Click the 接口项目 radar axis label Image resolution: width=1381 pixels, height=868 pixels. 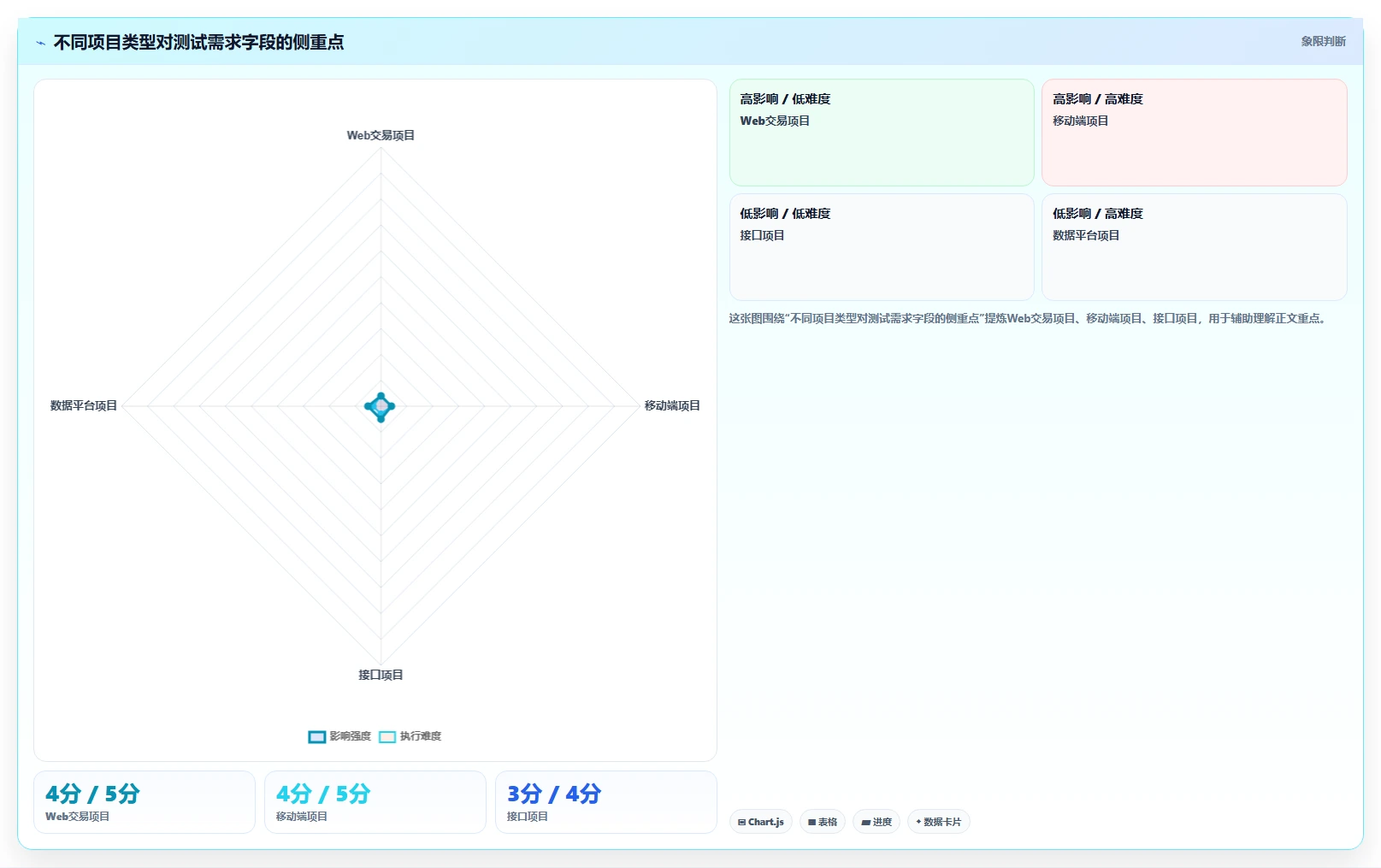coord(381,675)
